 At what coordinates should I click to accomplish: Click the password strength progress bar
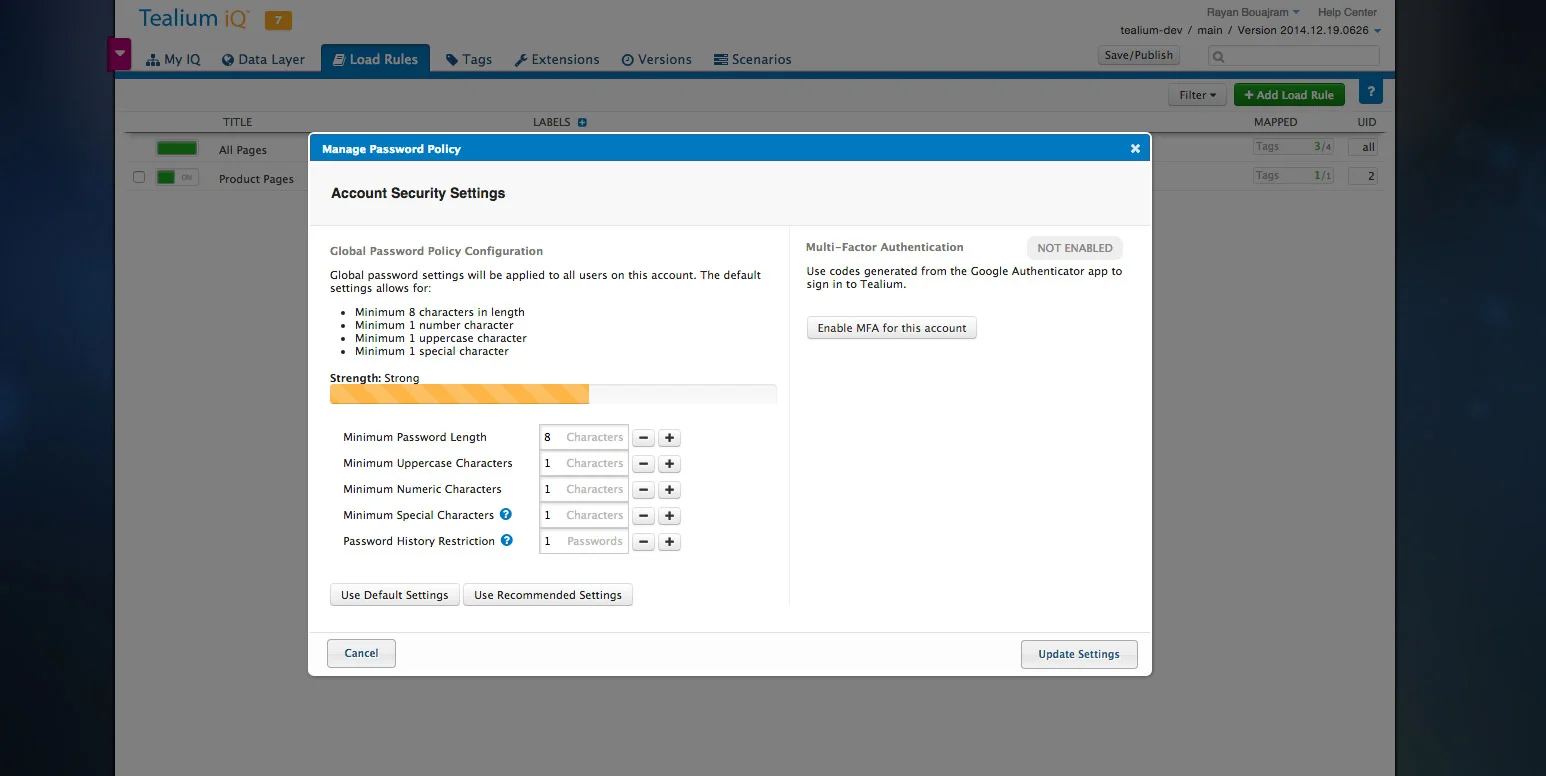[x=553, y=394]
